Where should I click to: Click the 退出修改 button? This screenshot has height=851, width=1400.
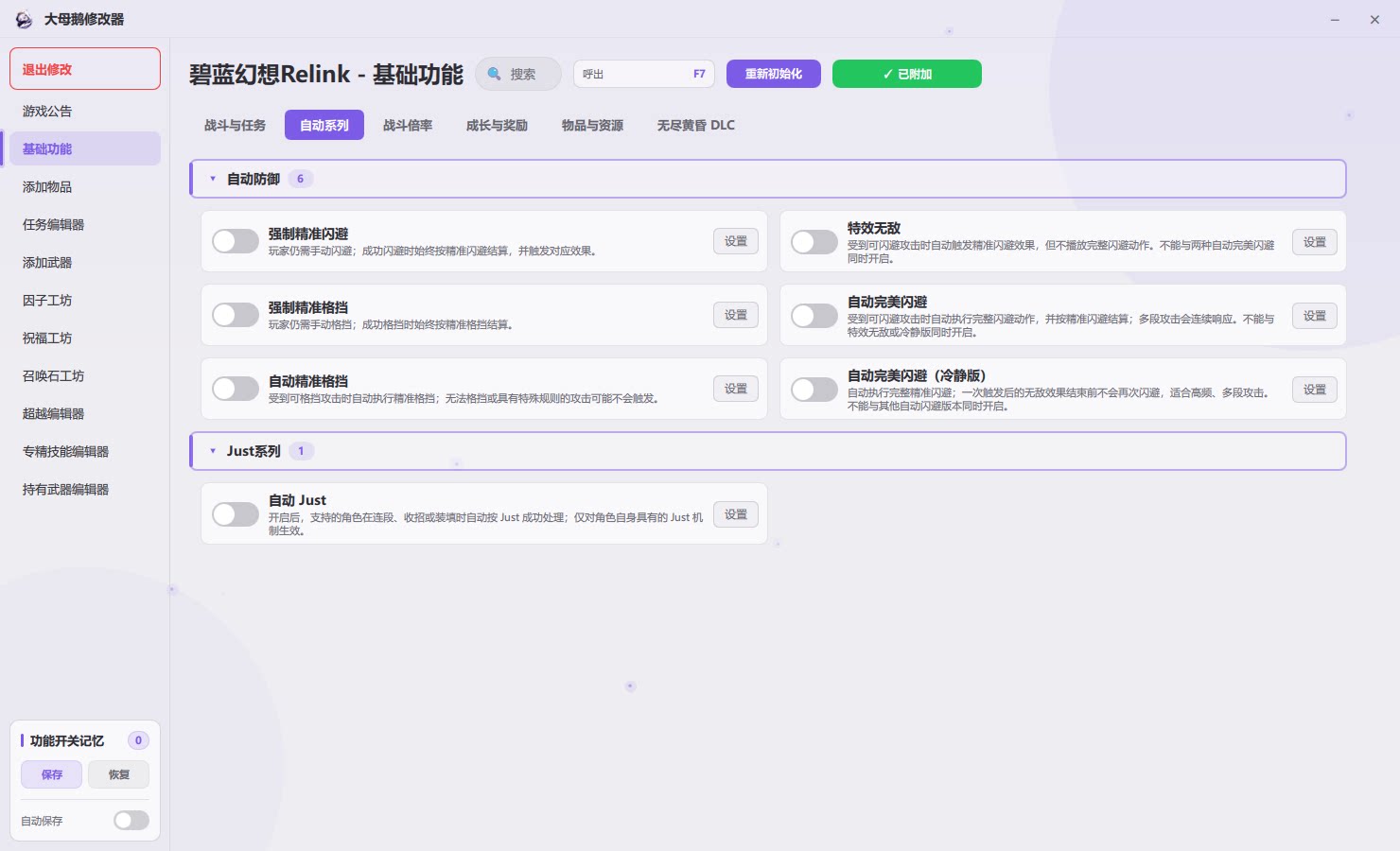pyautogui.click(x=85, y=69)
